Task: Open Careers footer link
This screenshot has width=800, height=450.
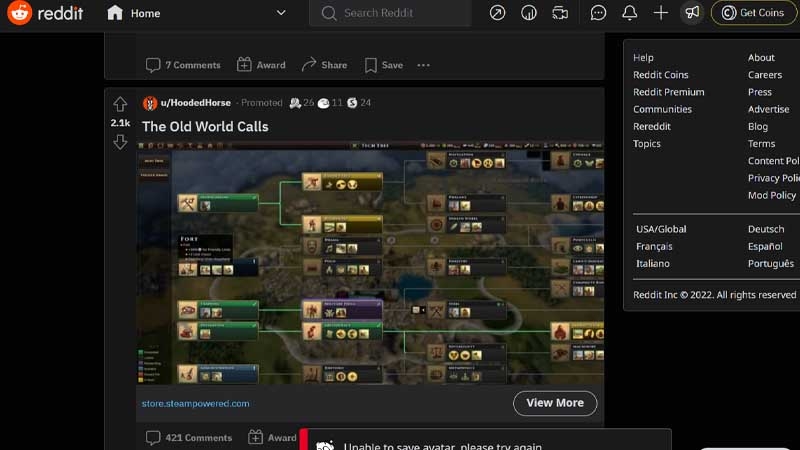Action: [765, 74]
